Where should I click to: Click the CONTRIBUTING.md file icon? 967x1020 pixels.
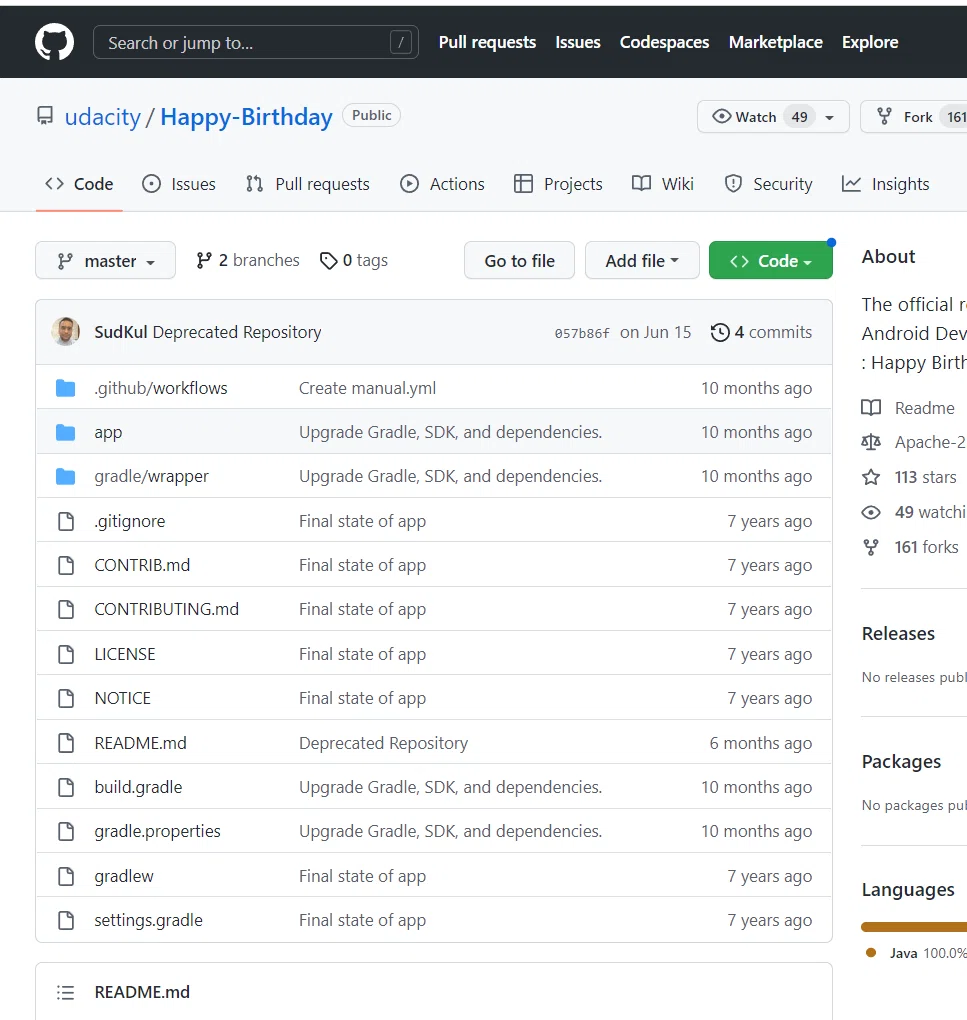coord(66,610)
